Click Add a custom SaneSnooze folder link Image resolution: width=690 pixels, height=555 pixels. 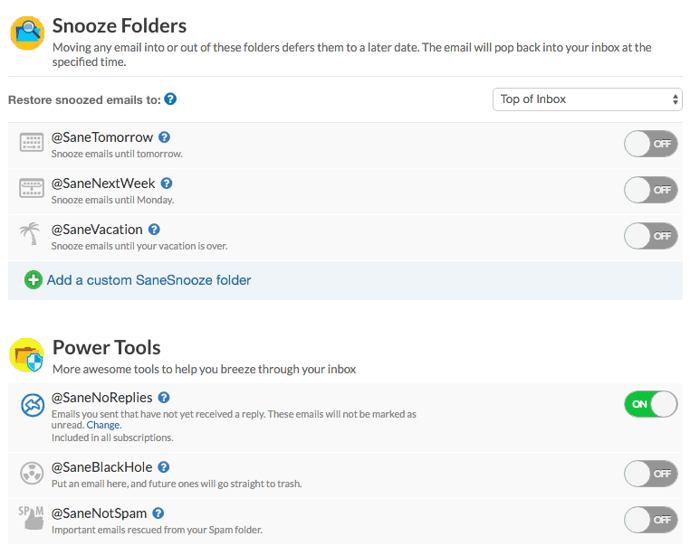[x=149, y=280]
